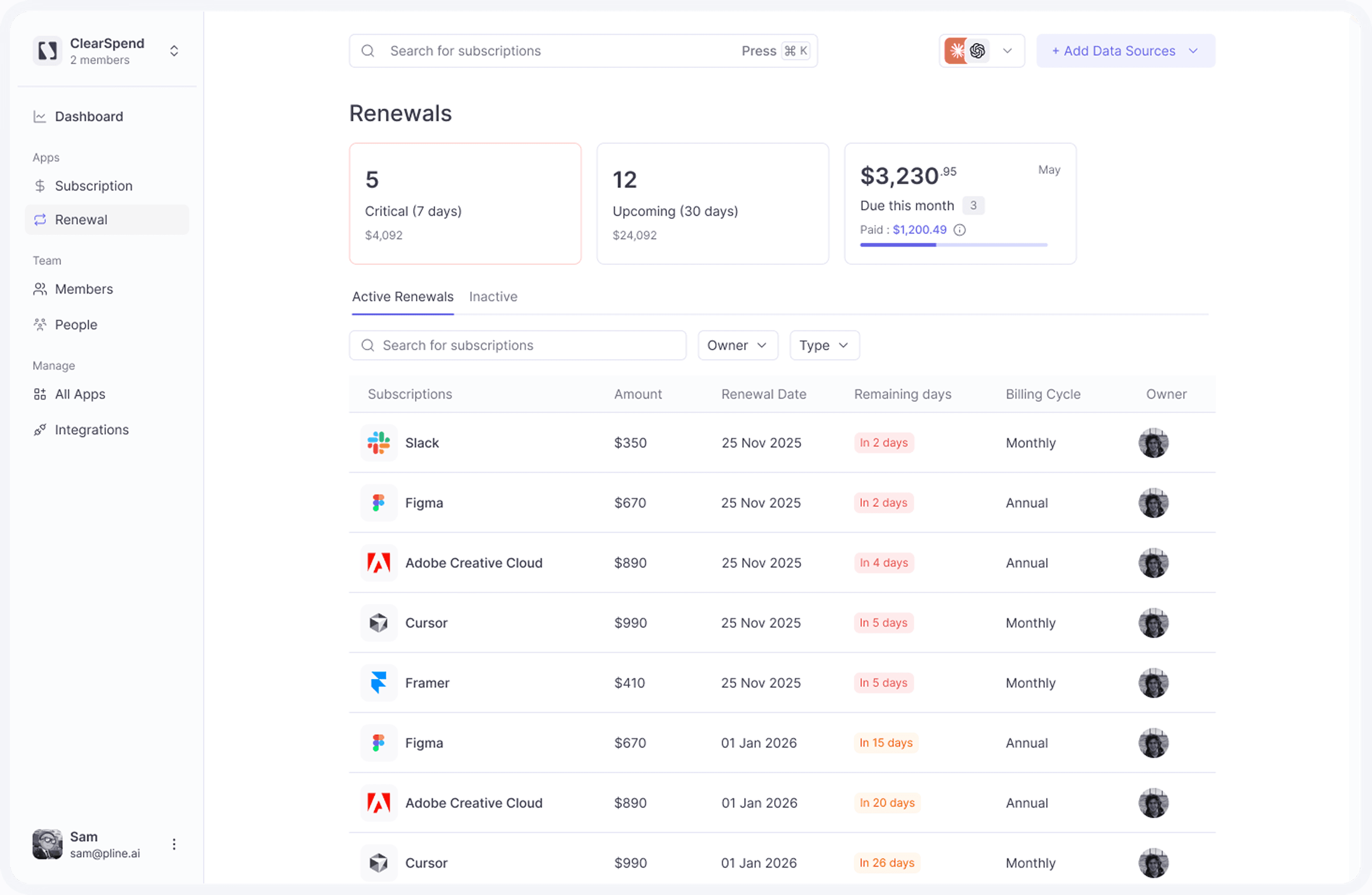Click the In 26 days badge
Image resolution: width=1372 pixels, height=895 pixels.
point(887,863)
